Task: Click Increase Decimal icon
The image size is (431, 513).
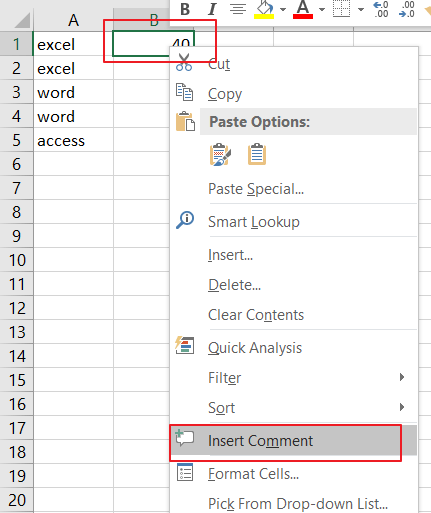Action: pos(381,9)
